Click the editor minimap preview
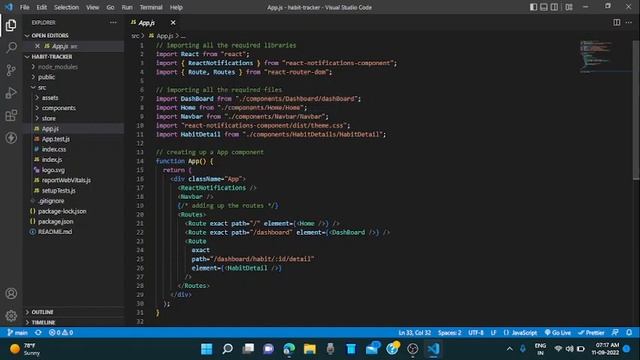 point(605,56)
